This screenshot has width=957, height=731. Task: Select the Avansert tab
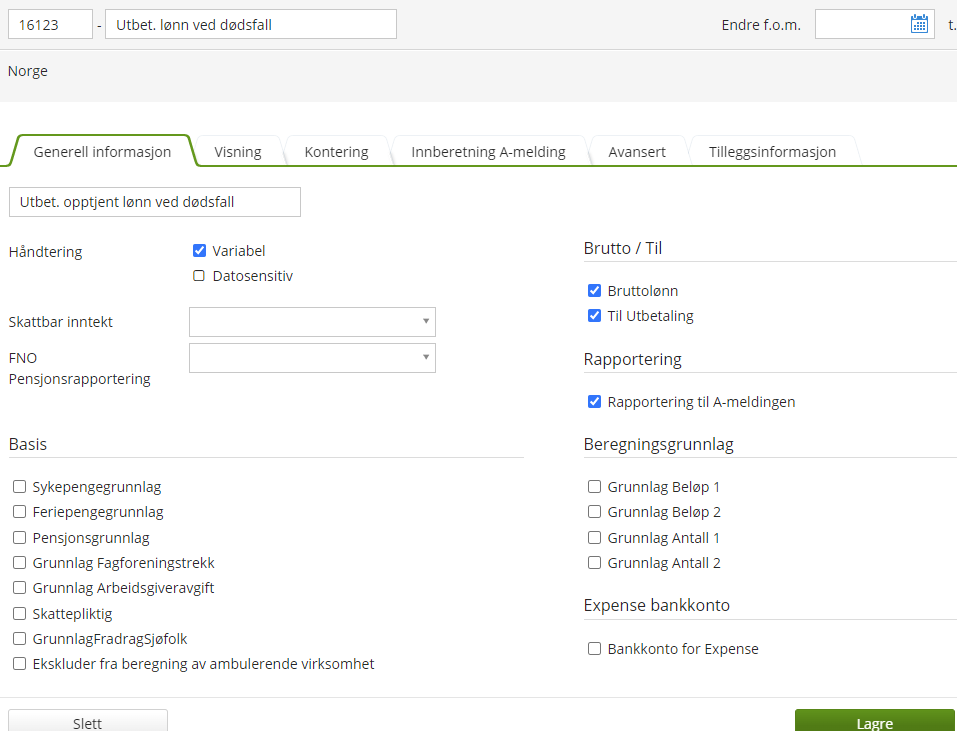click(x=637, y=151)
